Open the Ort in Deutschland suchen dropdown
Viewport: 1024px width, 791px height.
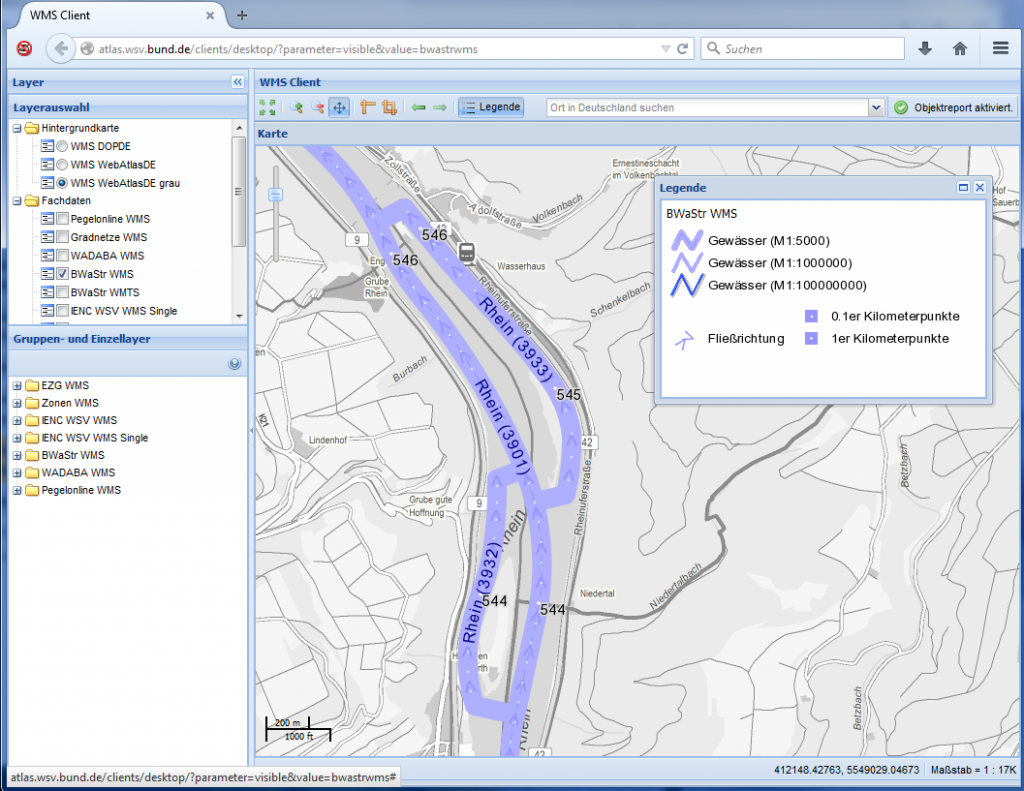coord(876,108)
